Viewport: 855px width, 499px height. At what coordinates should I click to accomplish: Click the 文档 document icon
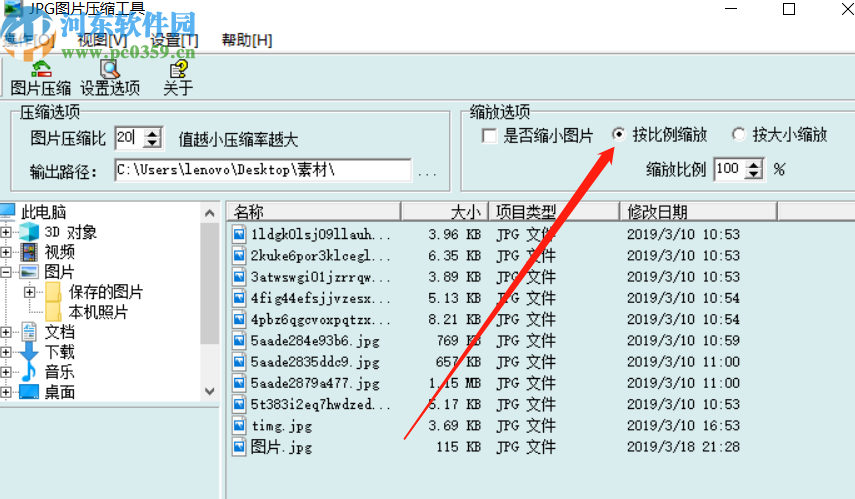tap(29, 332)
